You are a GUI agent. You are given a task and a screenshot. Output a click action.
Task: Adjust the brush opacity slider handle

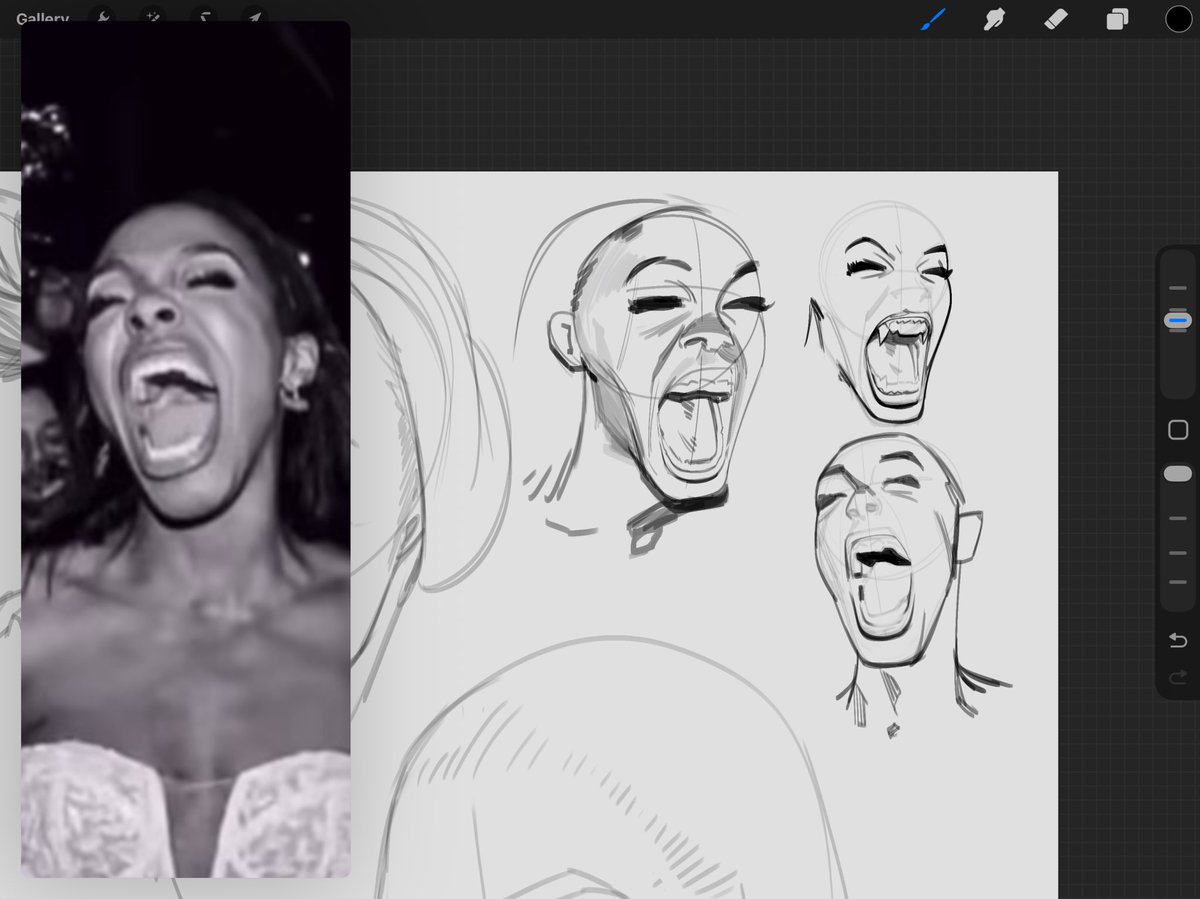[x=1178, y=473]
